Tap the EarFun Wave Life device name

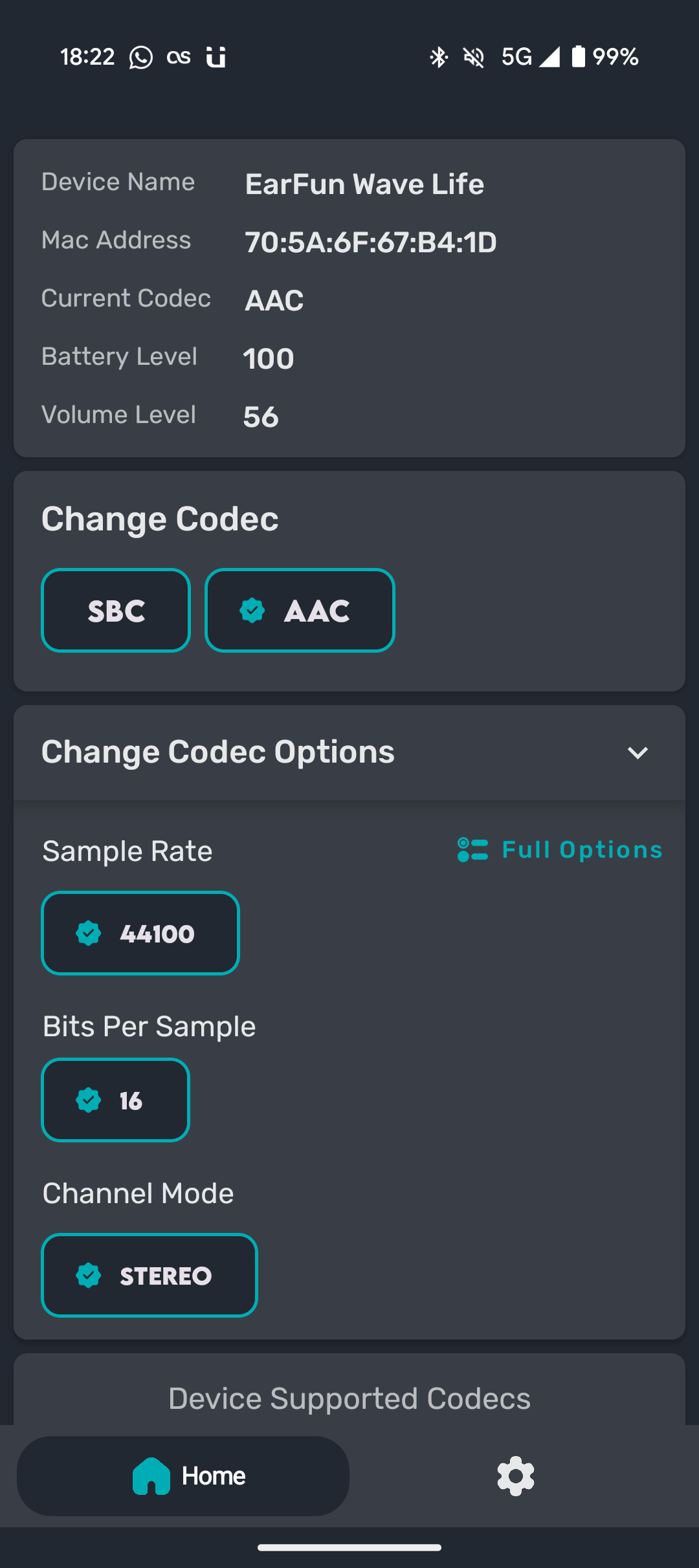point(364,184)
